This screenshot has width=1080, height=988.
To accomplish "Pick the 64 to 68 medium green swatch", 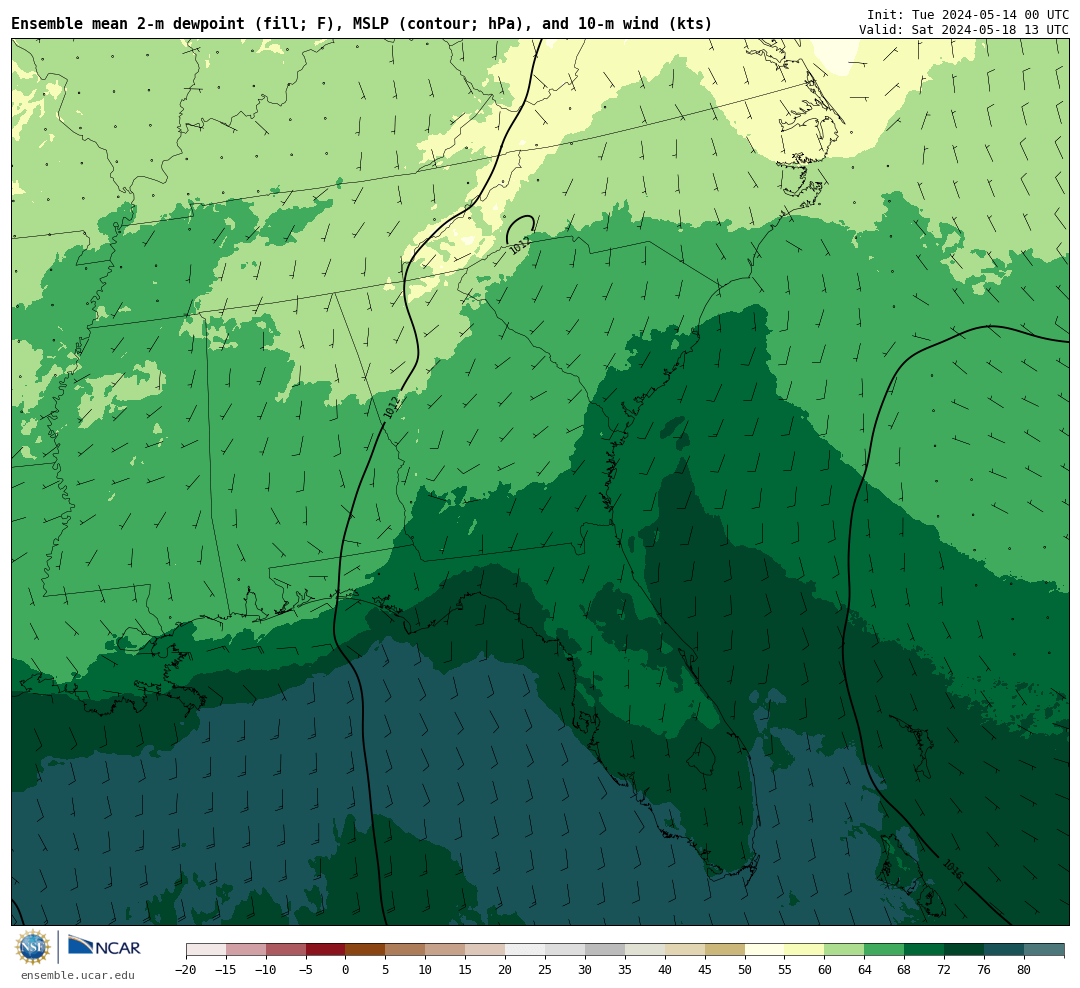I will coord(885,949).
